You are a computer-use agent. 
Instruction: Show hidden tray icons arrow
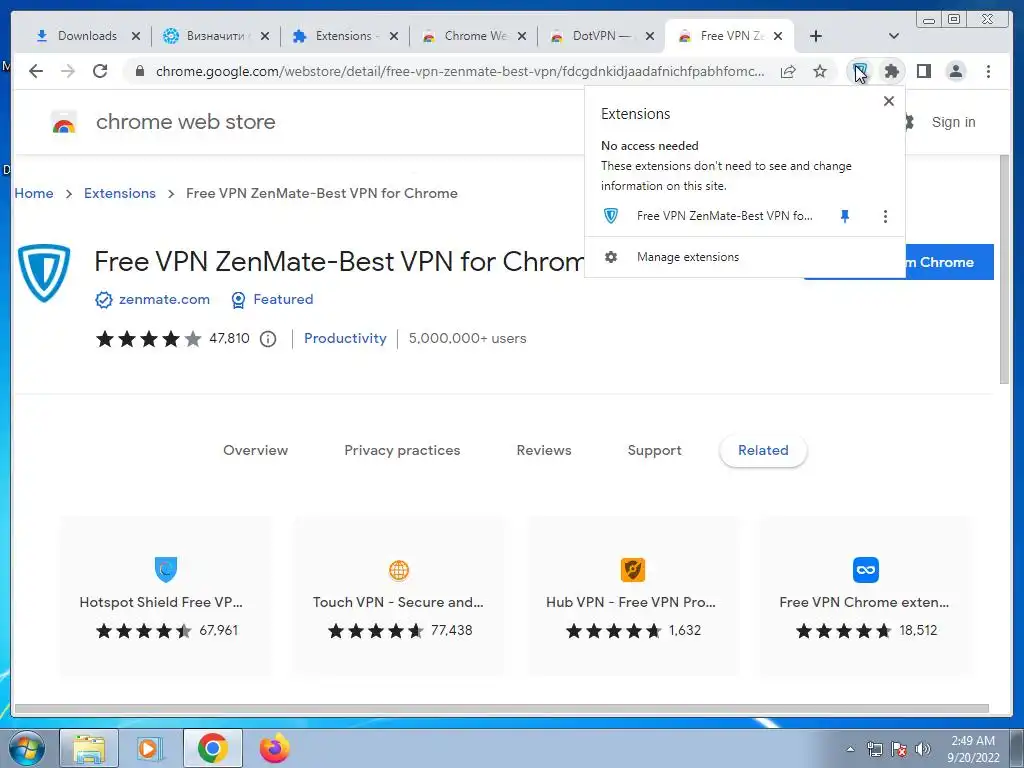click(x=850, y=749)
